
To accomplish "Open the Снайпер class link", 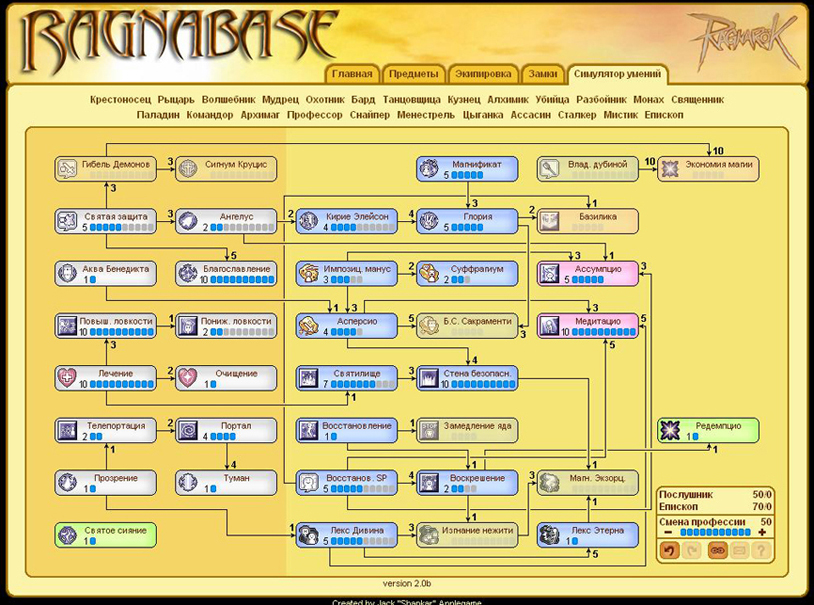I will (x=370, y=115).
